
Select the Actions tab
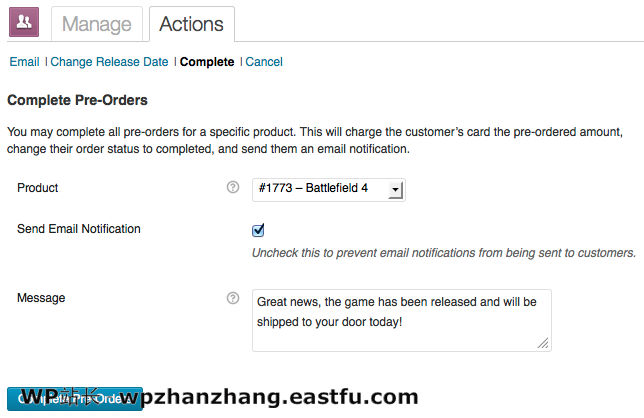[192, 24]
